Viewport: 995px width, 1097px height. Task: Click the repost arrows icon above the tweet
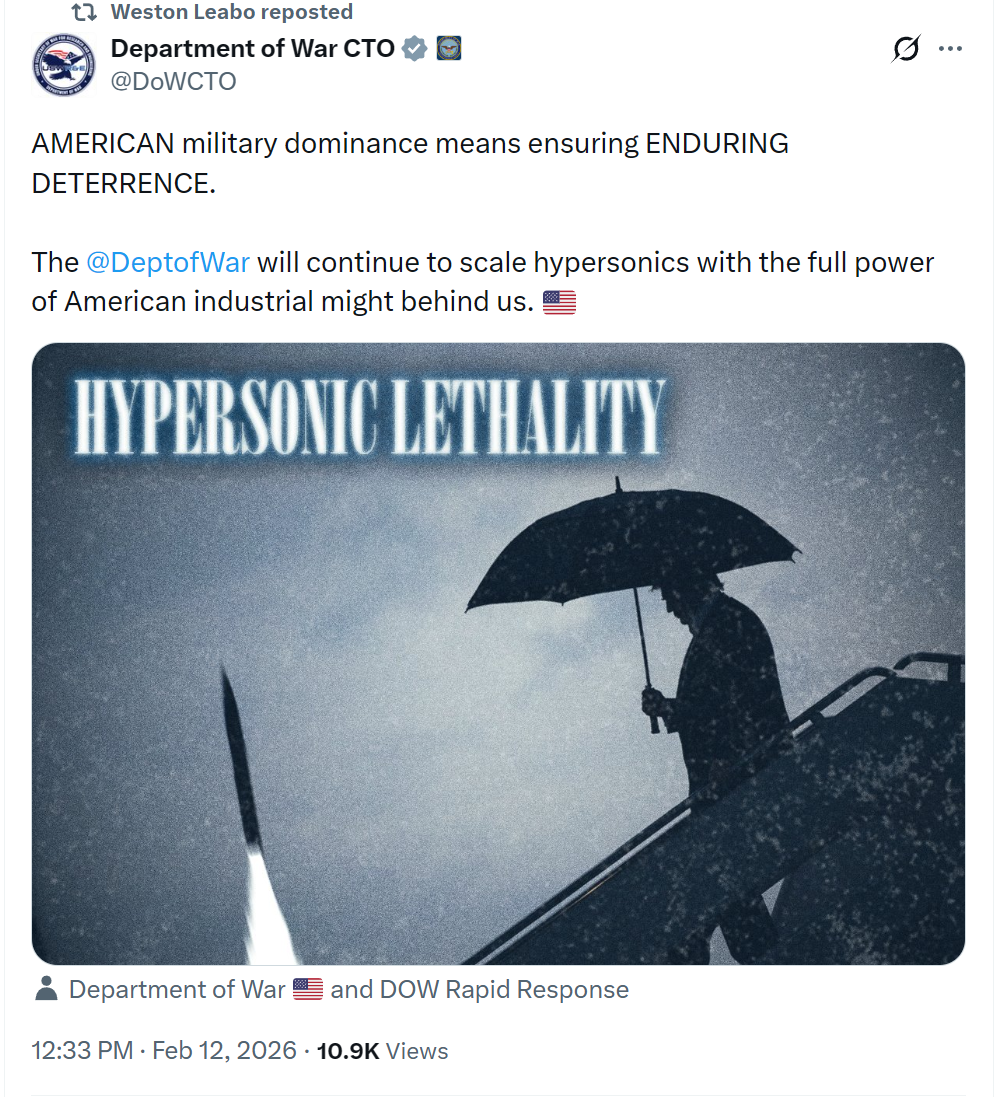click(x=84, y=13)
